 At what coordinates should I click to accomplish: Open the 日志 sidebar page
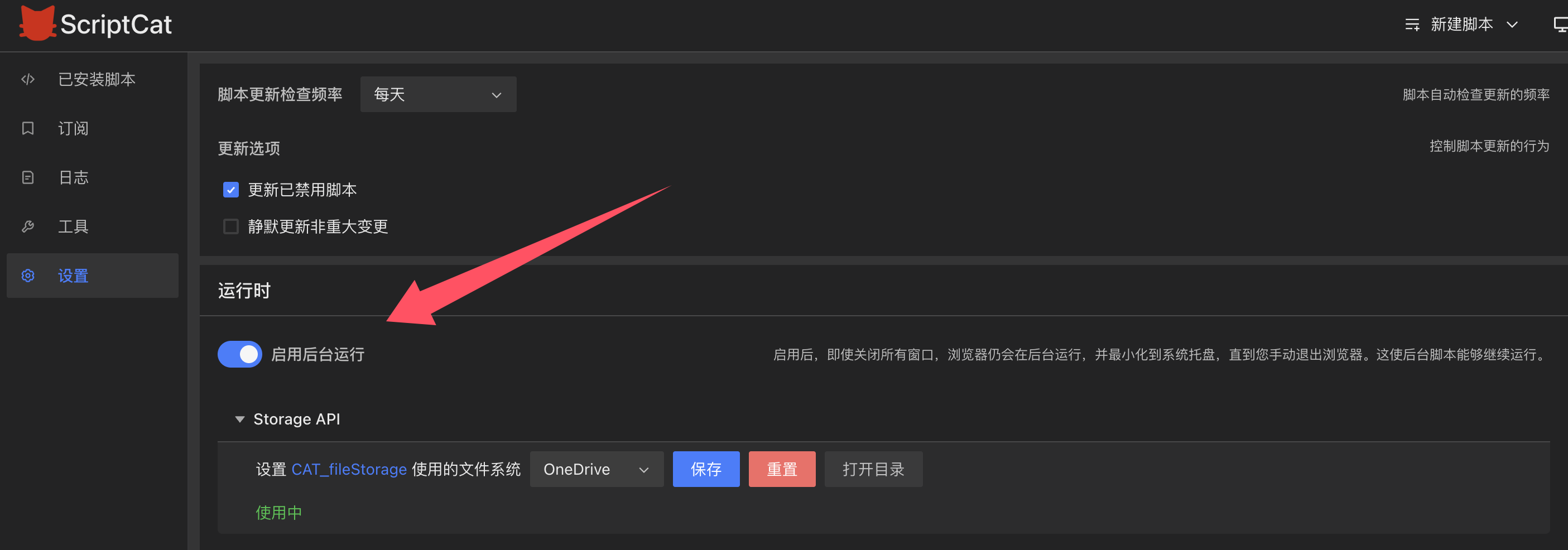tap(73, 177)
